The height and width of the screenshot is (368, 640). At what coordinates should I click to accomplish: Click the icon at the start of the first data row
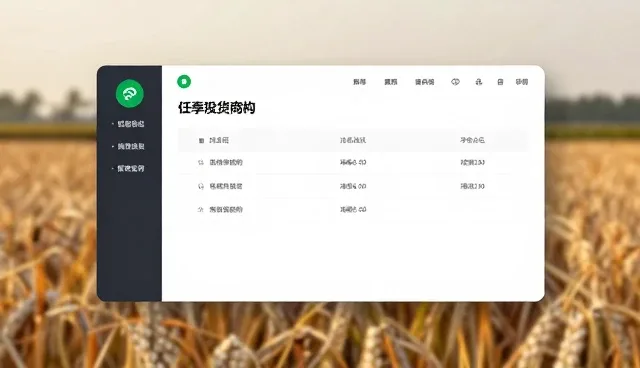click(200, 162)
